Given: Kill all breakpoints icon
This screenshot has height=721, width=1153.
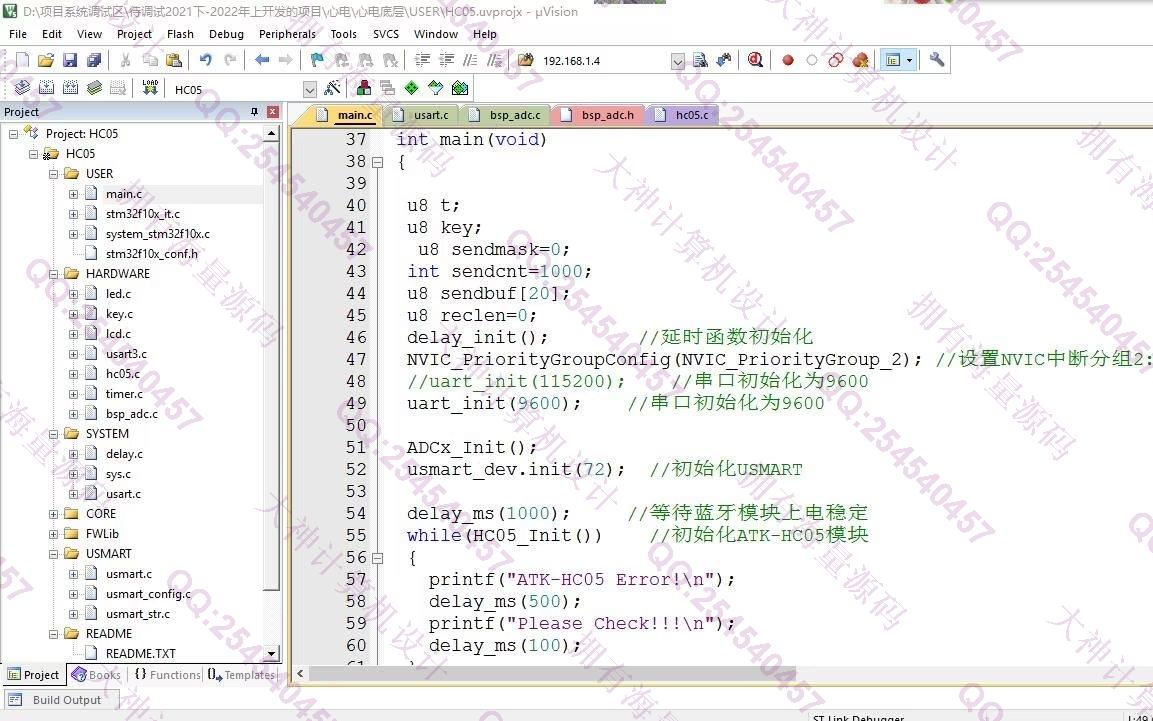Looking at the screenshot, I should pos(860,60).
